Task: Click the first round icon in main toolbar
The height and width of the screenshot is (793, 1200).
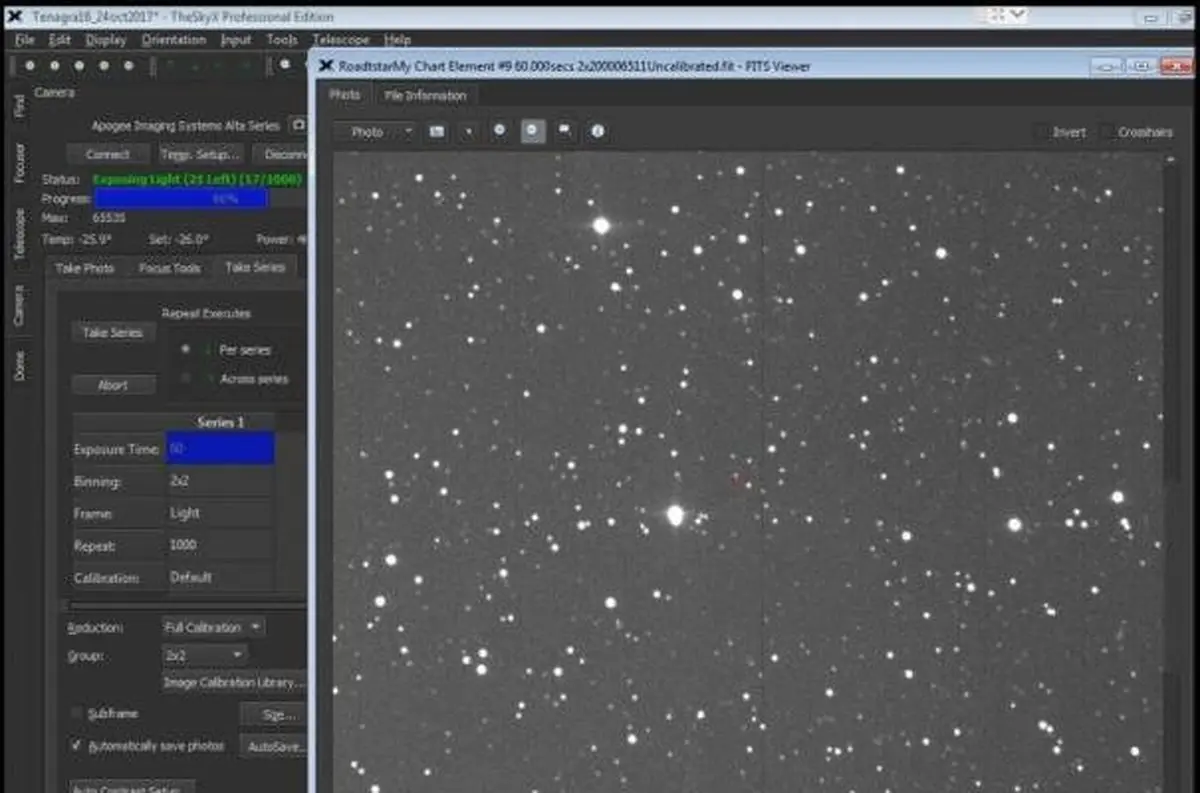Action: point(30,65)
